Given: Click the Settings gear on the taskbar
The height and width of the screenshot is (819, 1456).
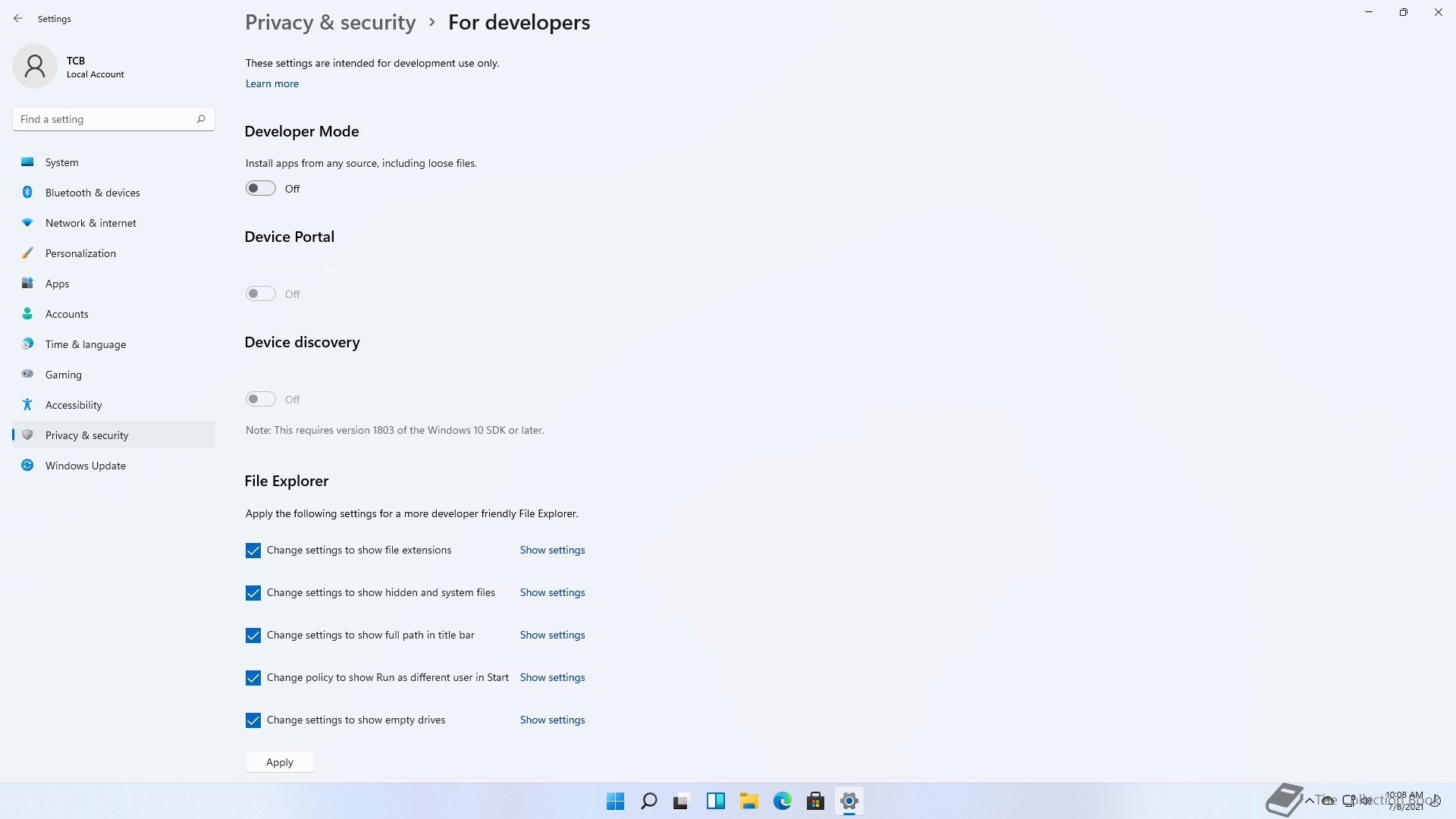Looking at the screenshot, I should point(849,801).
